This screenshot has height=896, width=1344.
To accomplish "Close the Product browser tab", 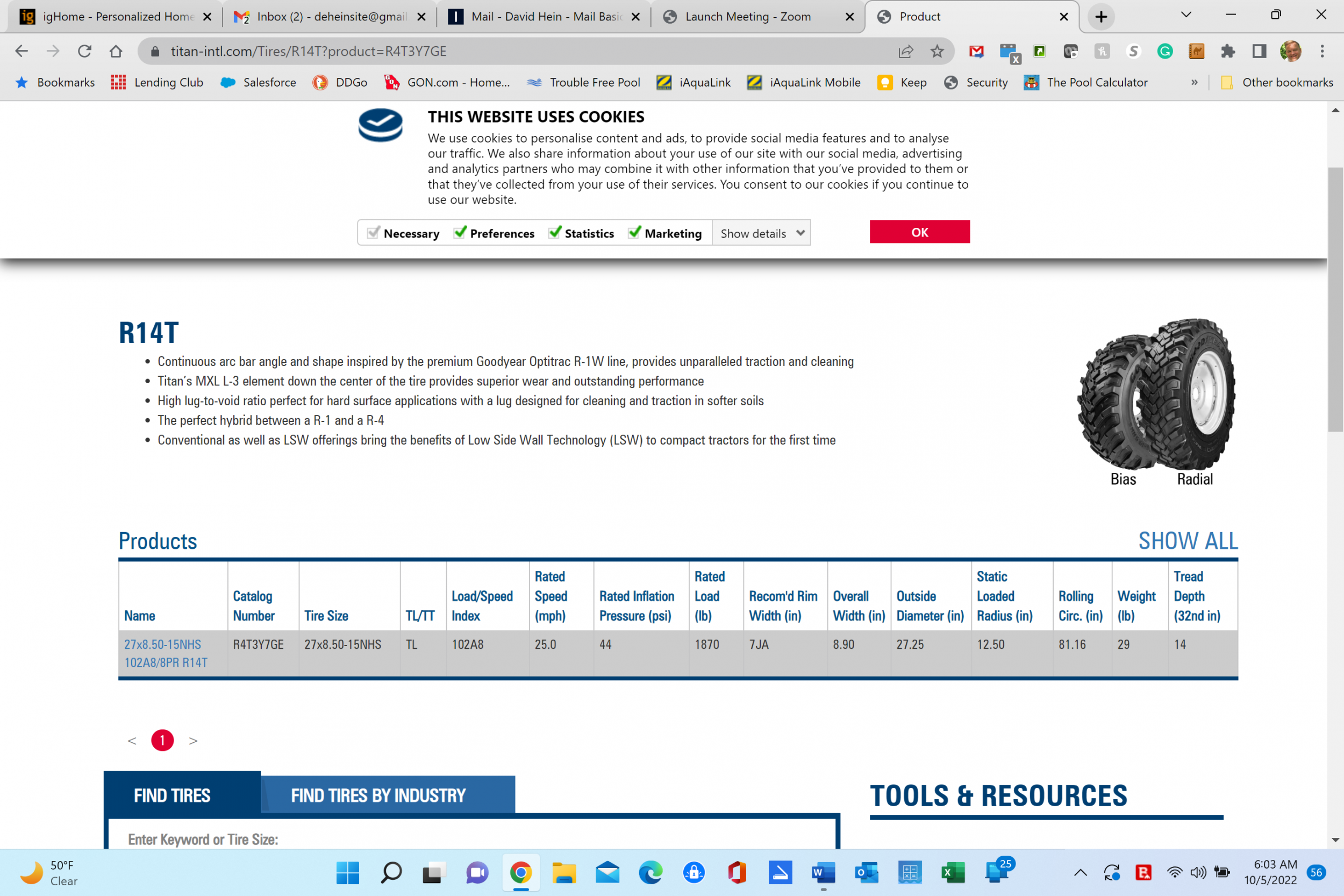I will 1063,17.
